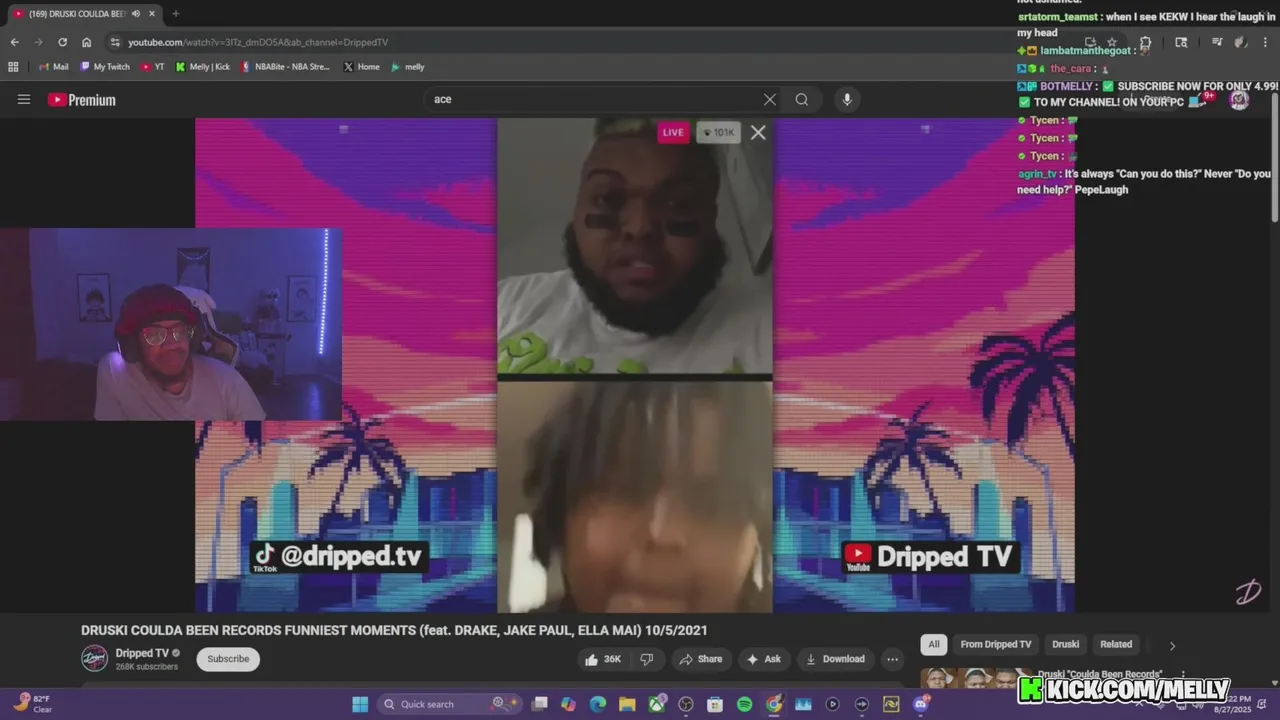Open the Windows Start menu
The width and height of the screenshot is (1280, 720).
coord(360,704)
